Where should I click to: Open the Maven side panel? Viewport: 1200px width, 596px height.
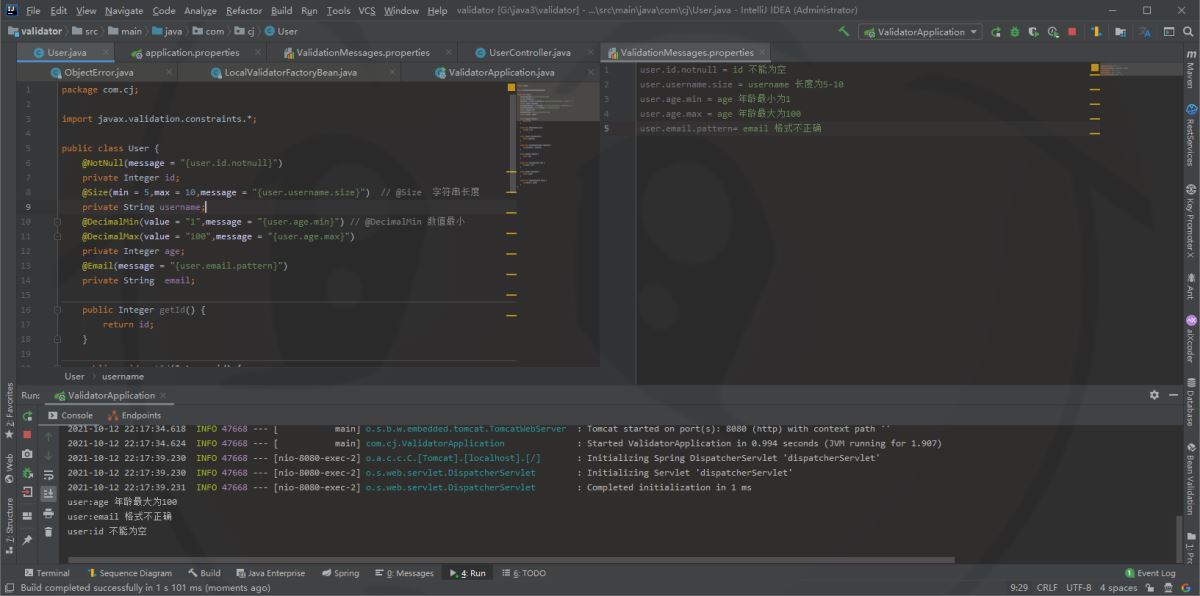tap(1190, 70)
